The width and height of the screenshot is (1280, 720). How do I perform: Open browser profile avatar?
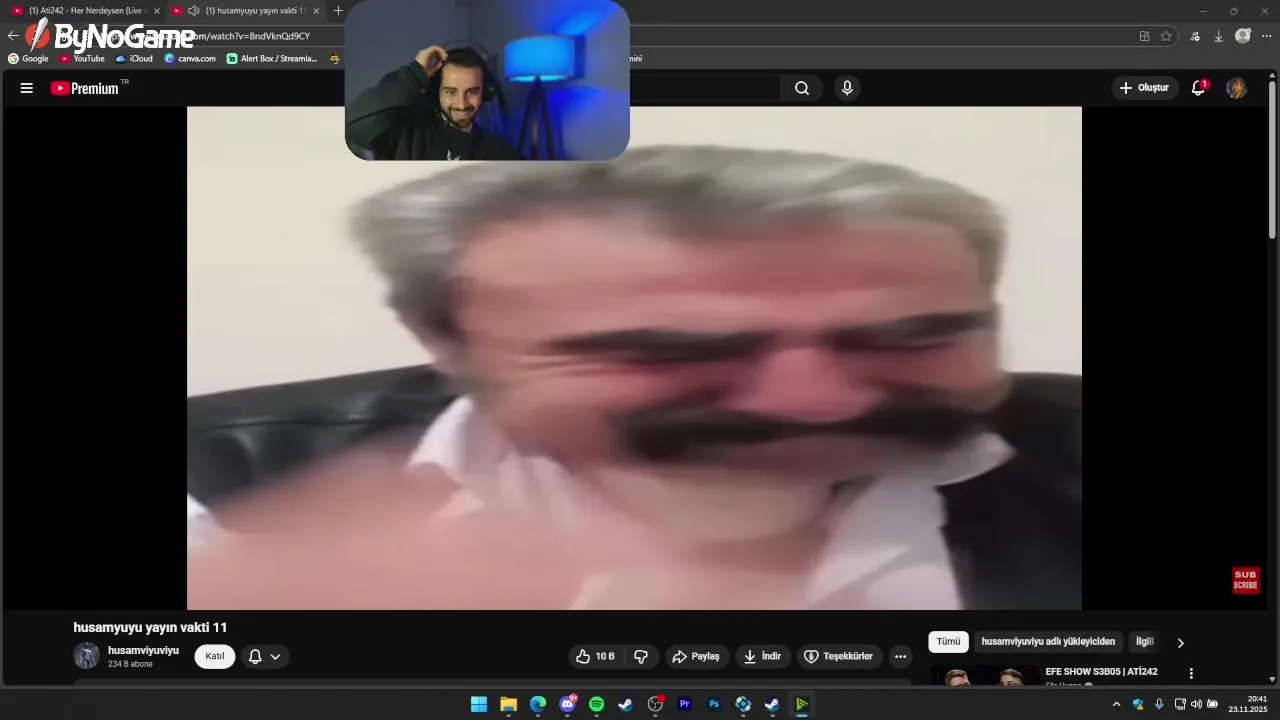1243,36
